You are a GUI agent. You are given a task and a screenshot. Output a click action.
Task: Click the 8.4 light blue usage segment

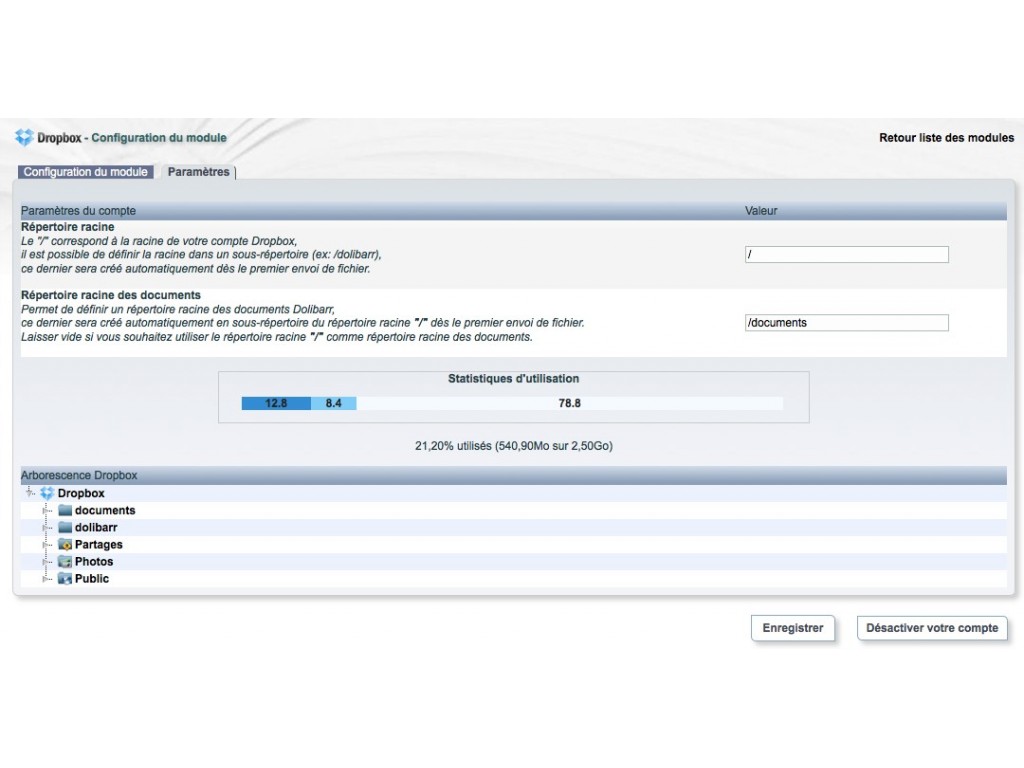pyautogui.click(x=334, y=403)
